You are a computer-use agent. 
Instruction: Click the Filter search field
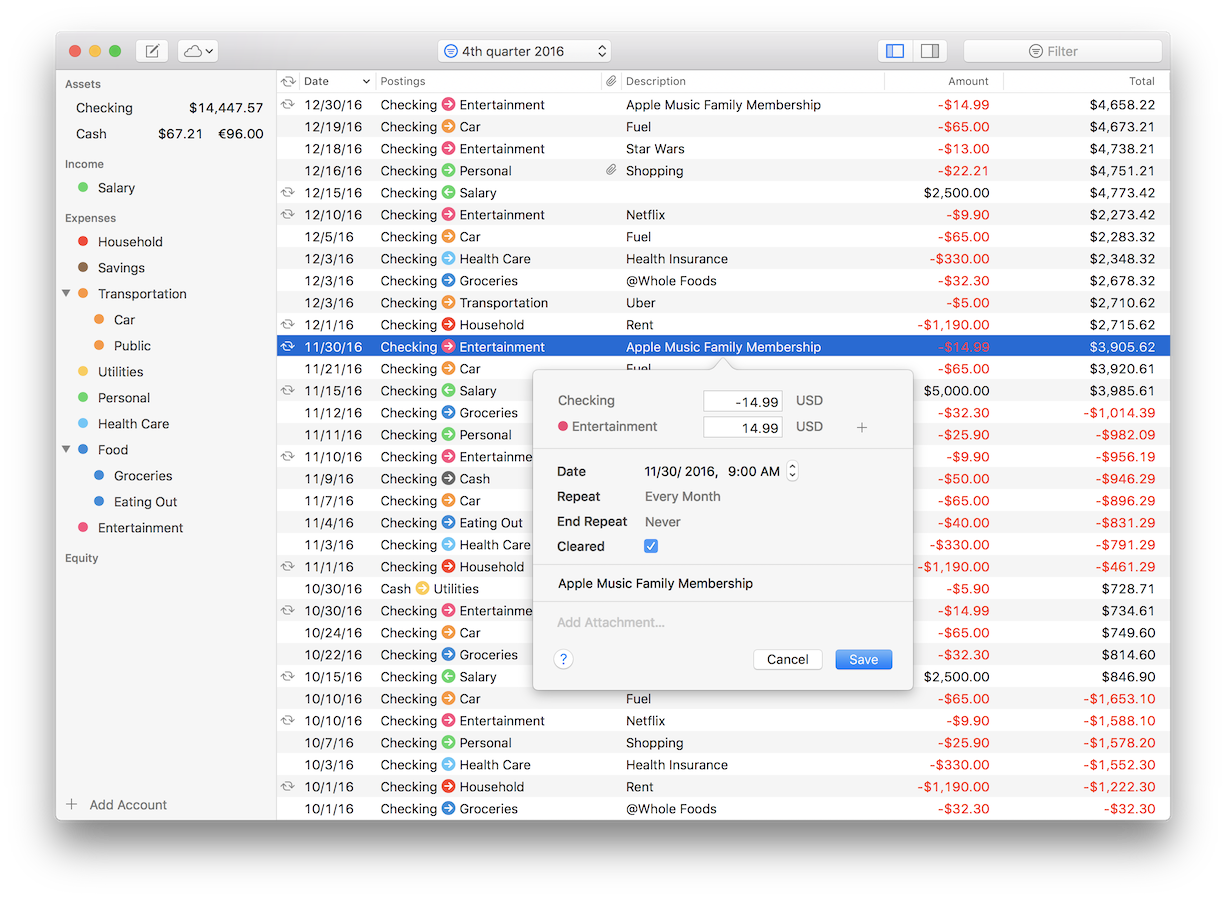point(1062,51)
